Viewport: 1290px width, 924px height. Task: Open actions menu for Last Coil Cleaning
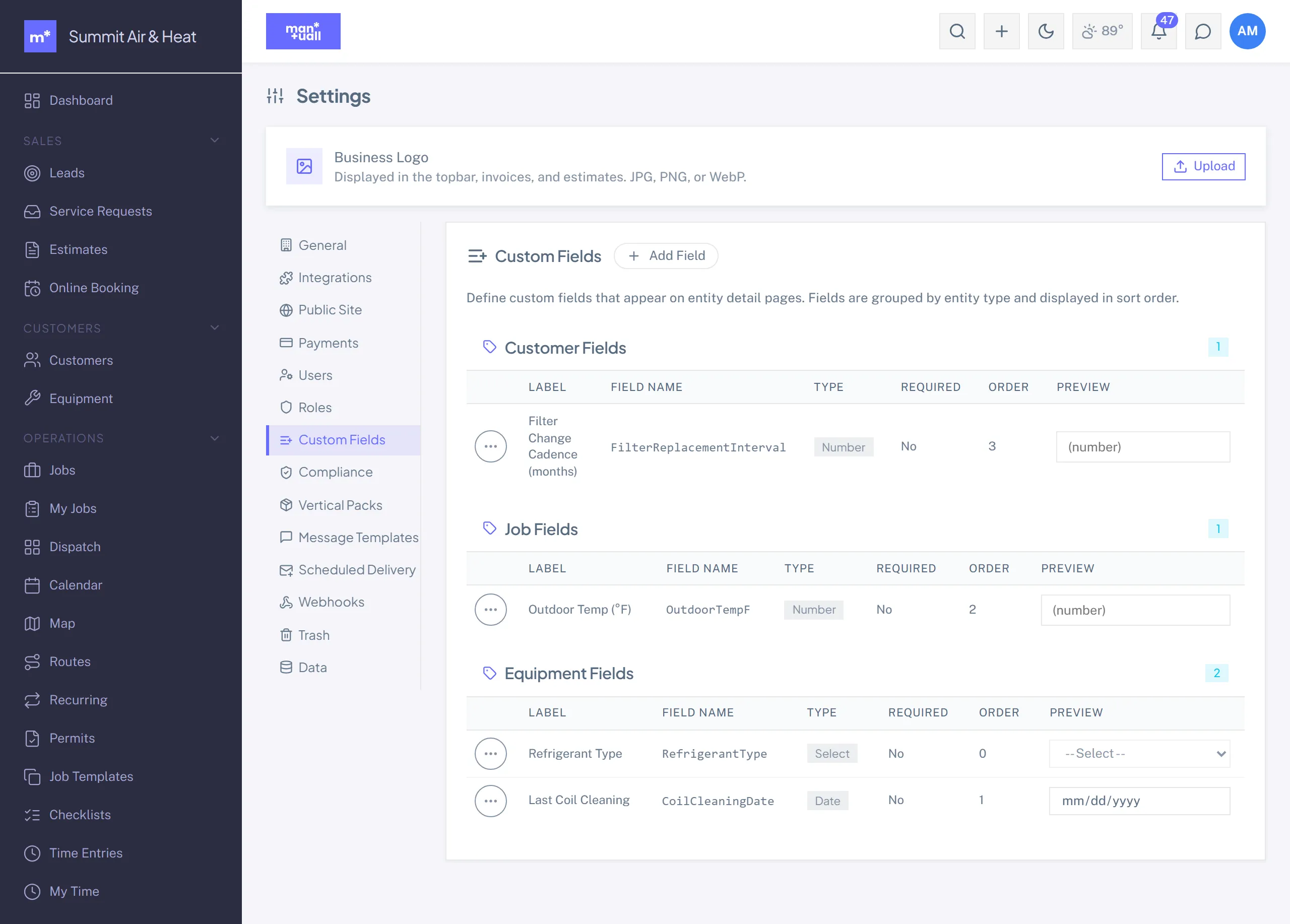(490, 801)
